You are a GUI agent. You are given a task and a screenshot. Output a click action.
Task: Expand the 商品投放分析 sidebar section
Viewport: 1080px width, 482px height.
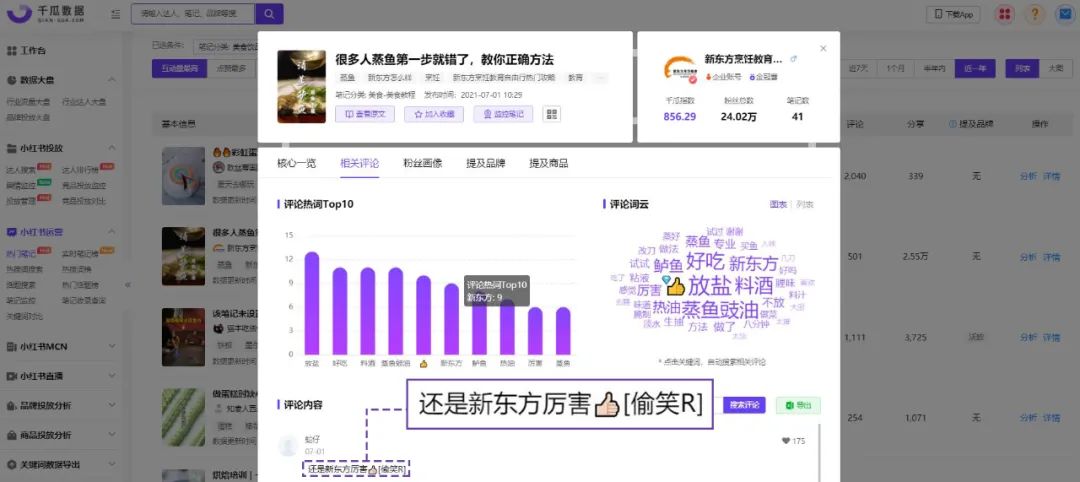112,435
